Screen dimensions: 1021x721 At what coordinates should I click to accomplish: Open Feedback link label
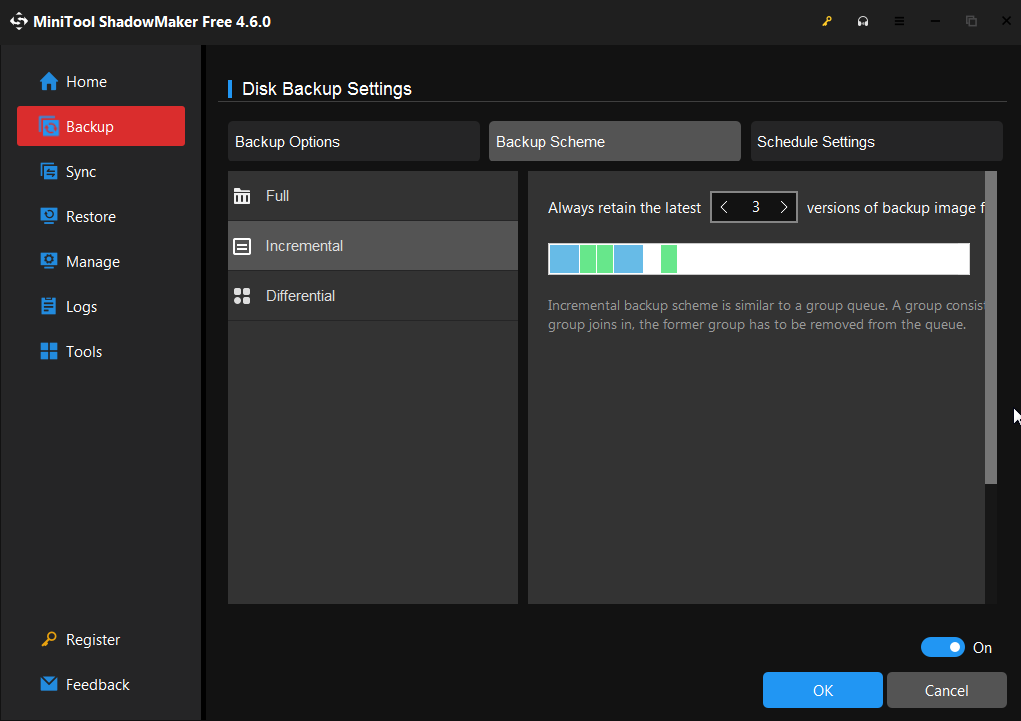98,685
